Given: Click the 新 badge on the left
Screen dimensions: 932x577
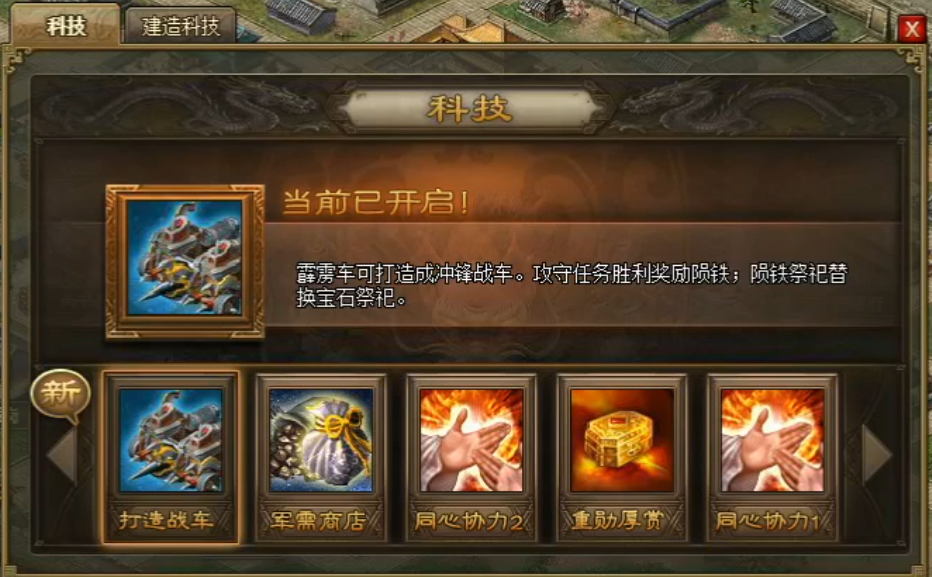Looking at the screenshot, I should pyautogui.click(x=61, y=394).
